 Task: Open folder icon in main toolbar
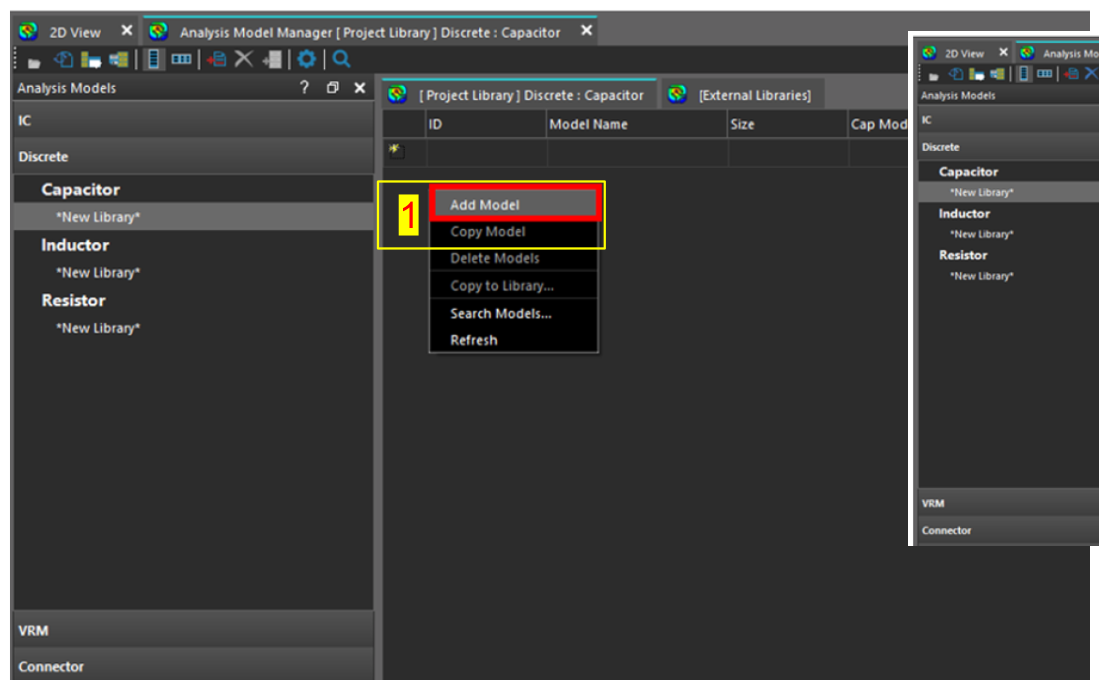(x=34, y=62)
